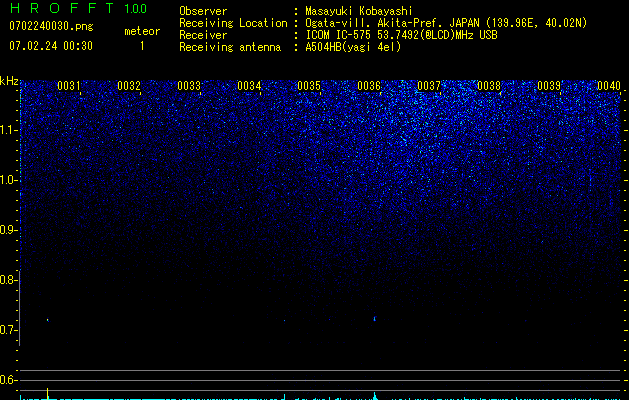Viewport: 629px width, 400px height.
Task: Click the 0031 time marker
Action: 69,86
